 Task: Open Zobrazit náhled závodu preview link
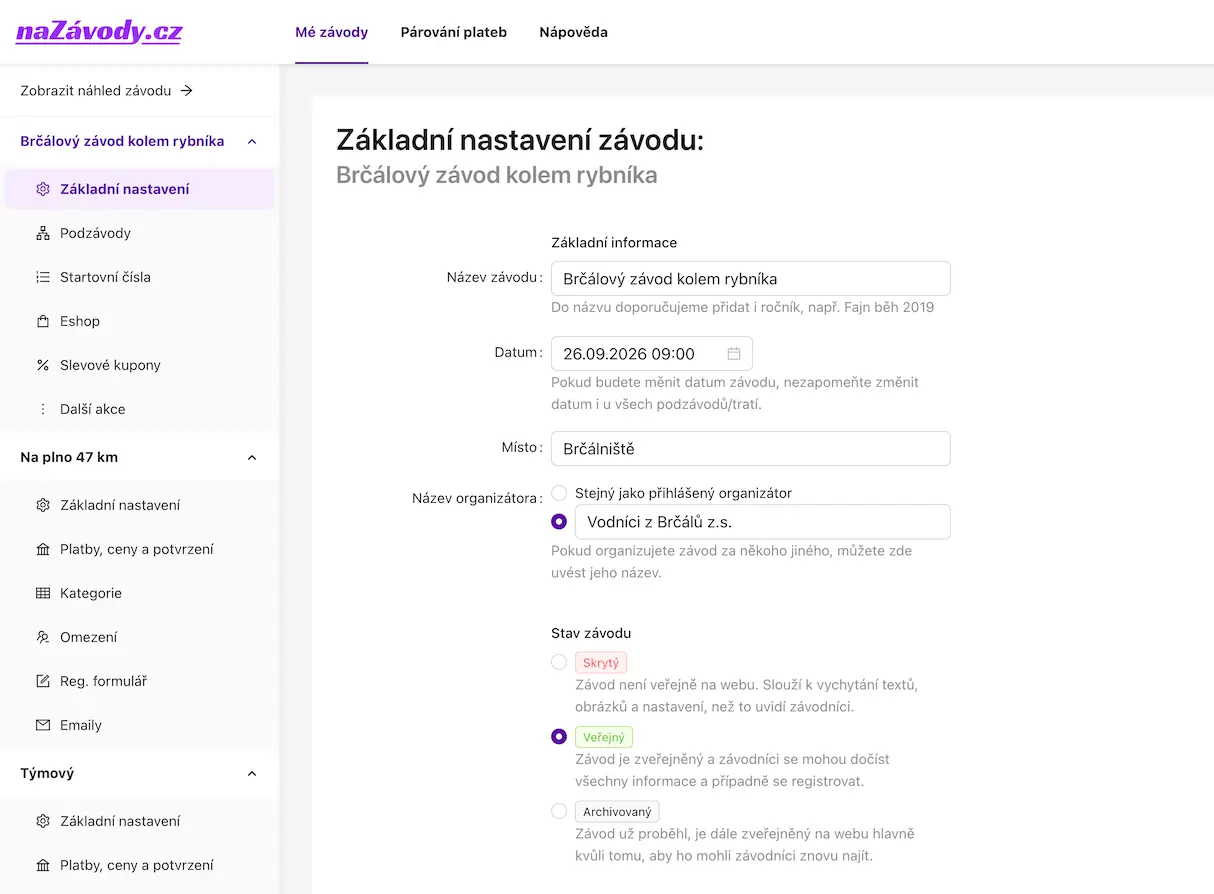pos(103,90)
